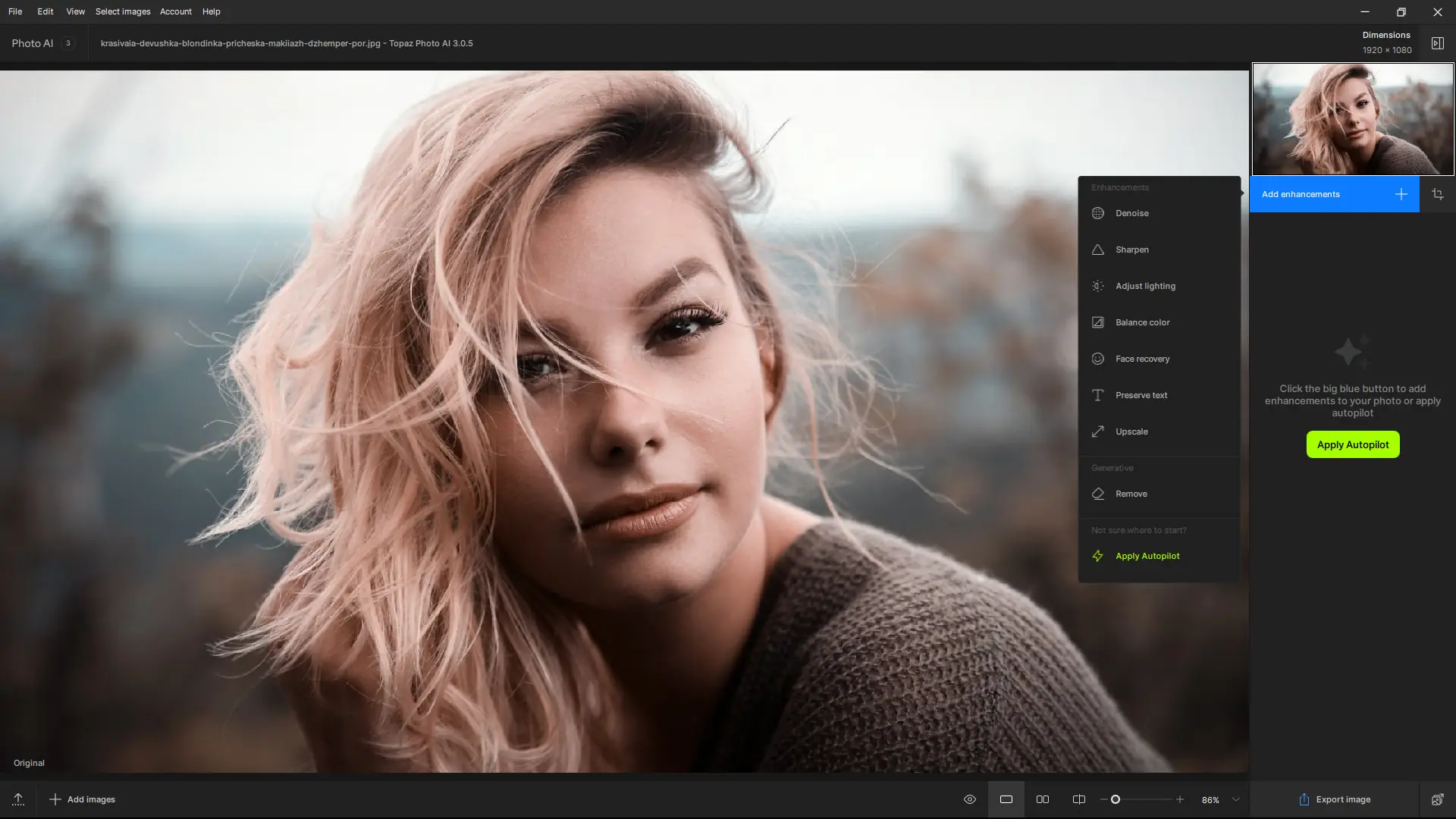Viewport: 1456px width, 819px height.
Task: Click the Denoise globe icon
Action: [x=1097, y=213]
